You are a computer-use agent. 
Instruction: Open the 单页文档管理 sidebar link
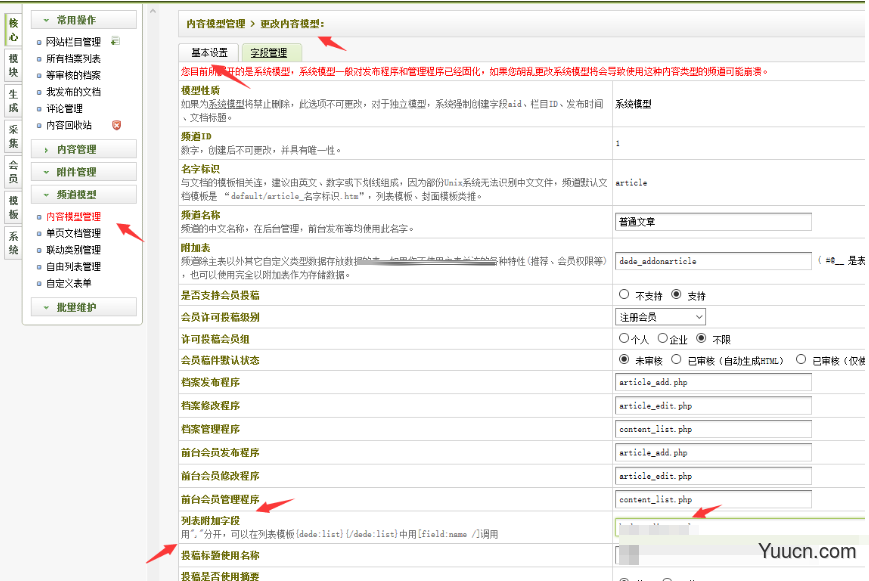[73, 233]
